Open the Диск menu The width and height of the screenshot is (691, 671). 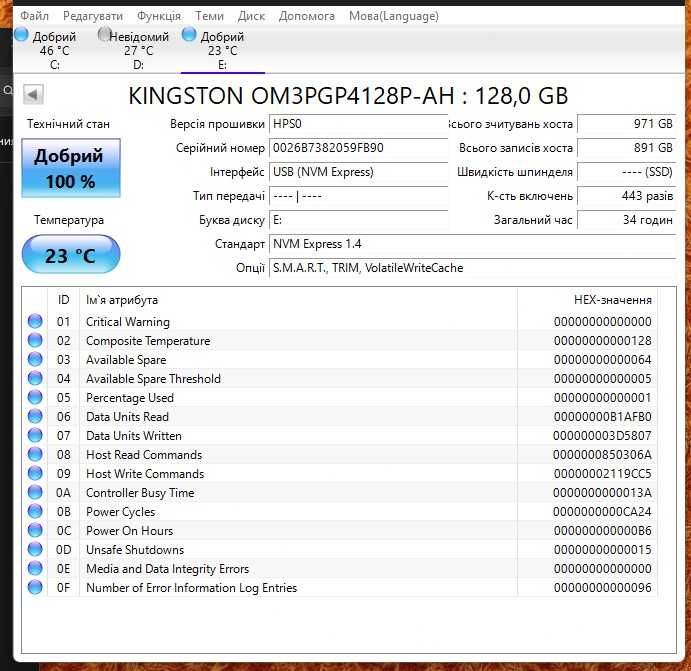point(251,16)
